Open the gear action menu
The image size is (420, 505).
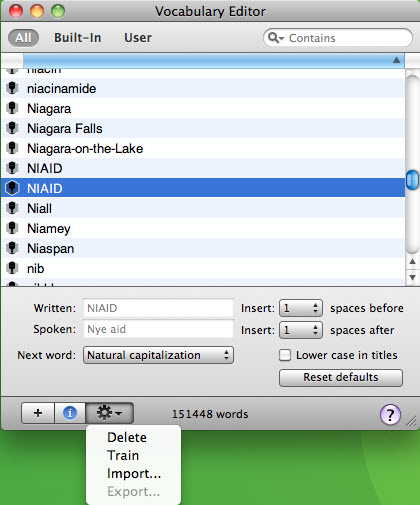(110, 413)
